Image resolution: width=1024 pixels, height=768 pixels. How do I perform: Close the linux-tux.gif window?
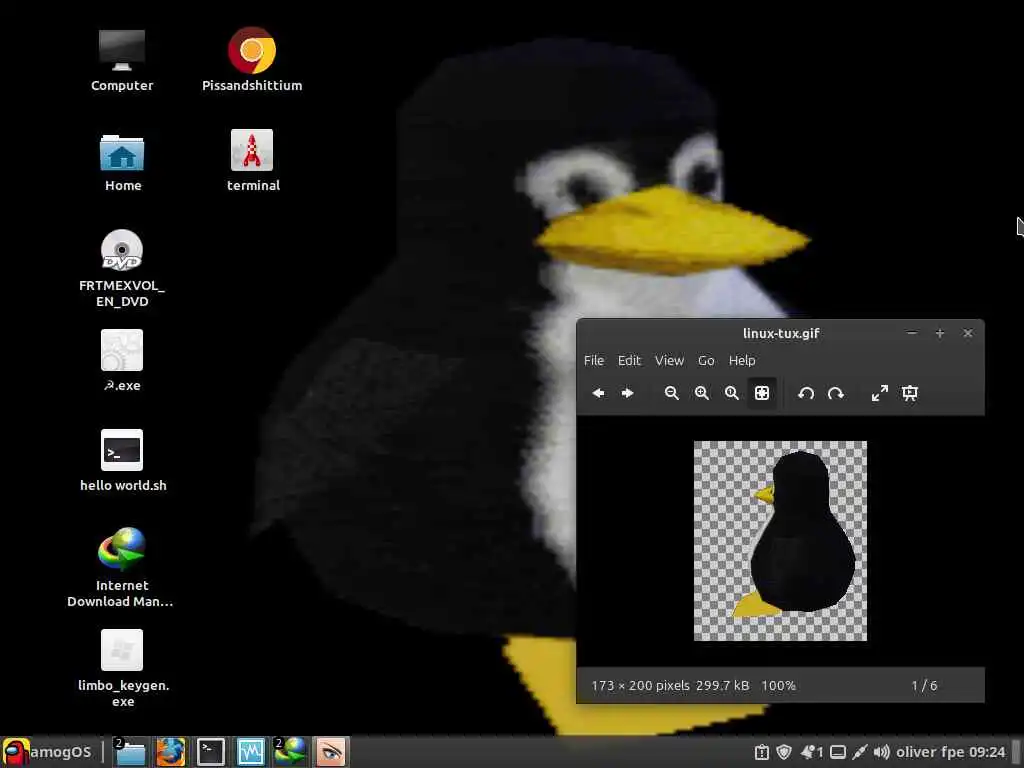(x=968, y=333)
